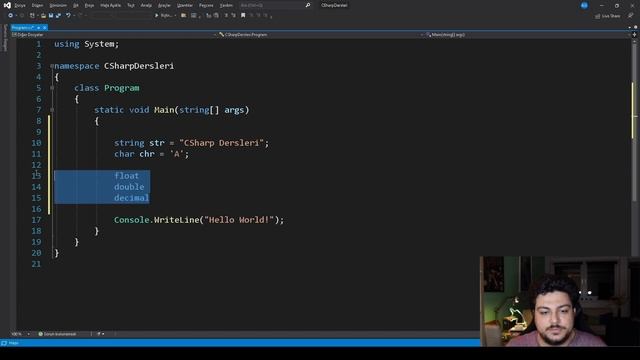Click the green Start debugging button
This screenshot has height=360, width=640.
157,16
